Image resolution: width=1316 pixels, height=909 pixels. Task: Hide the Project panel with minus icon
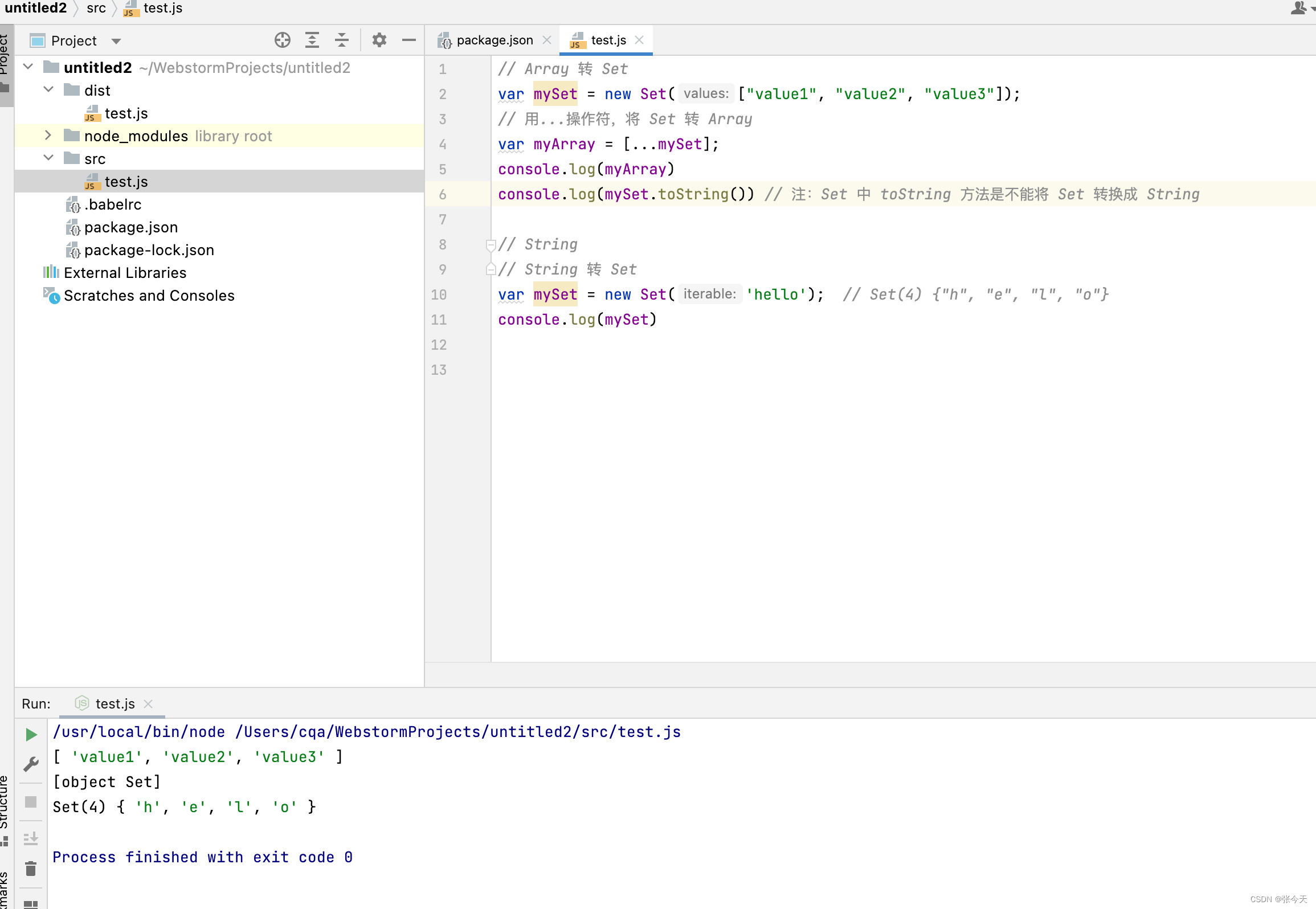tap(408, 40)
